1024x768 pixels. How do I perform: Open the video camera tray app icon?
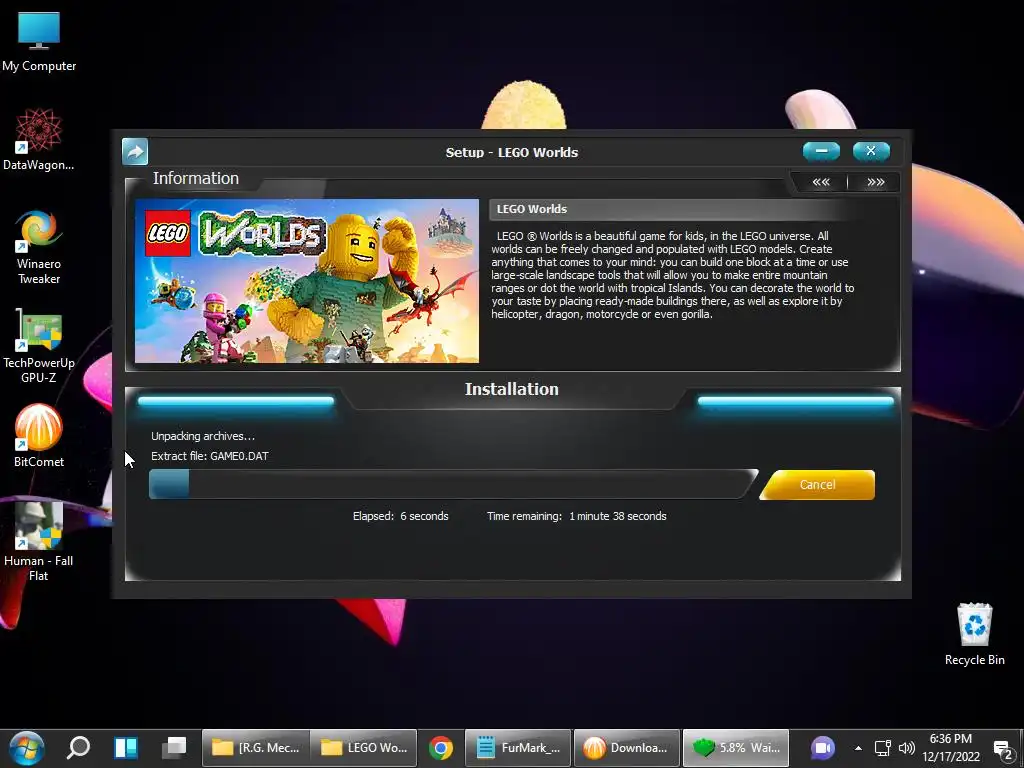click(x=823, y=748)
